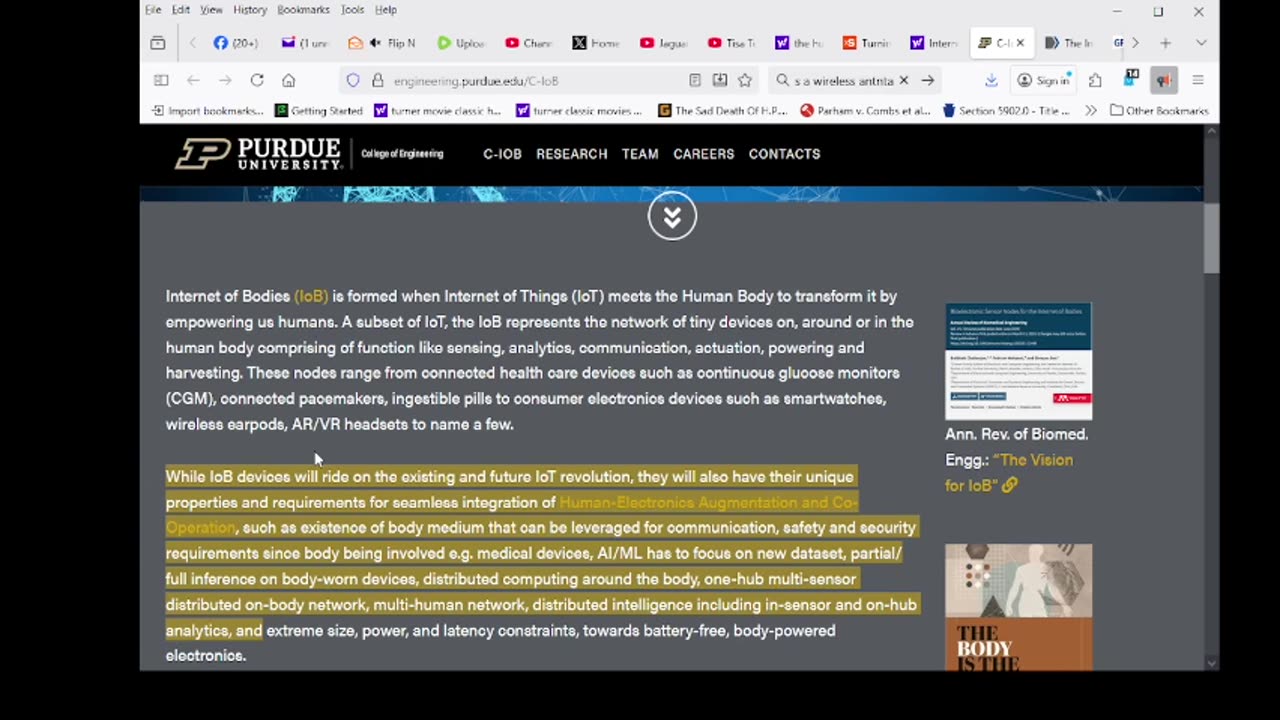Open the Help menu
The height and width of the screenshot is (720, 1280).
click(x=386, y=10)
